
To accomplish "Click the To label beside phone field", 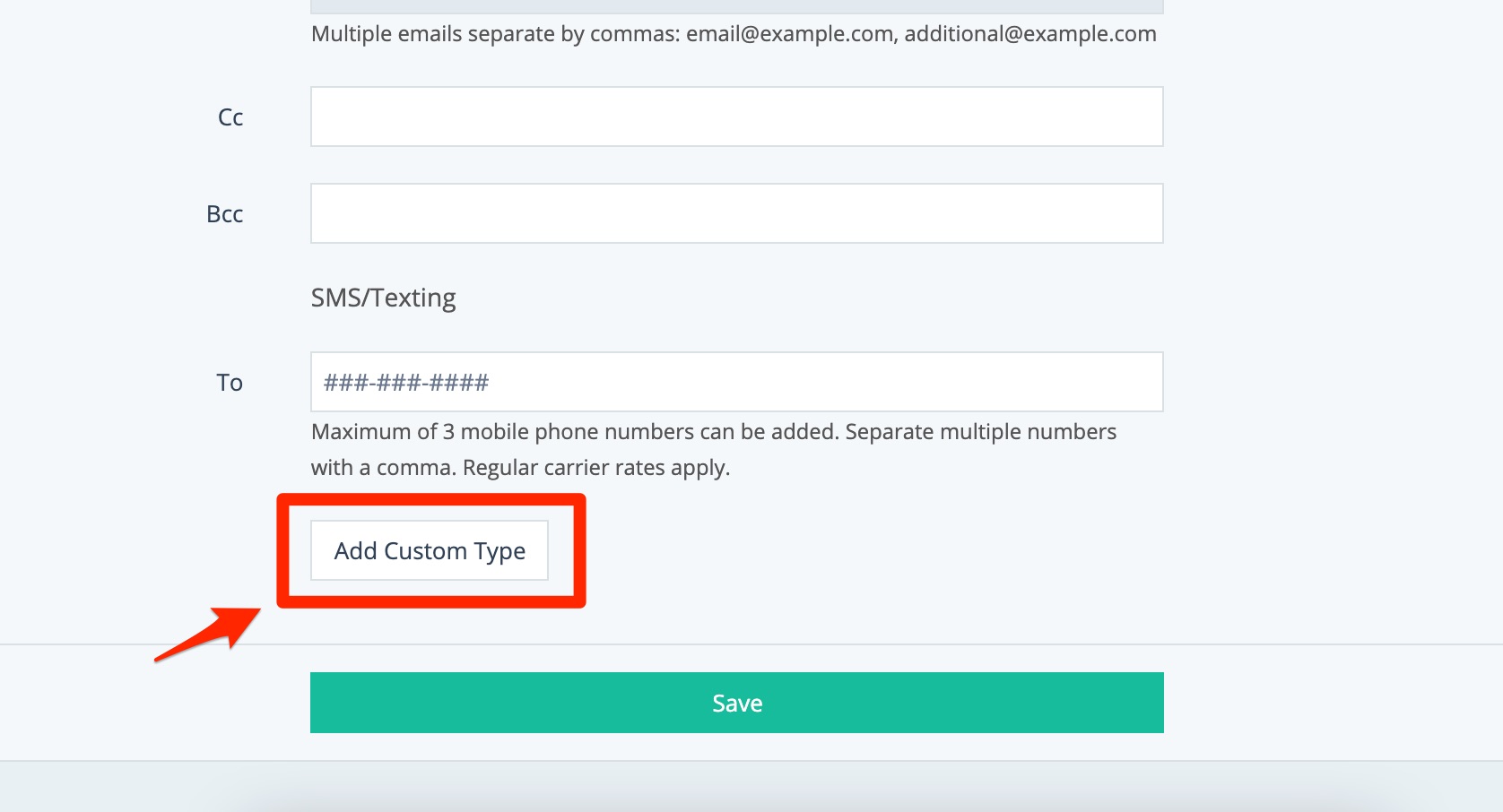I will click(230, 383).
